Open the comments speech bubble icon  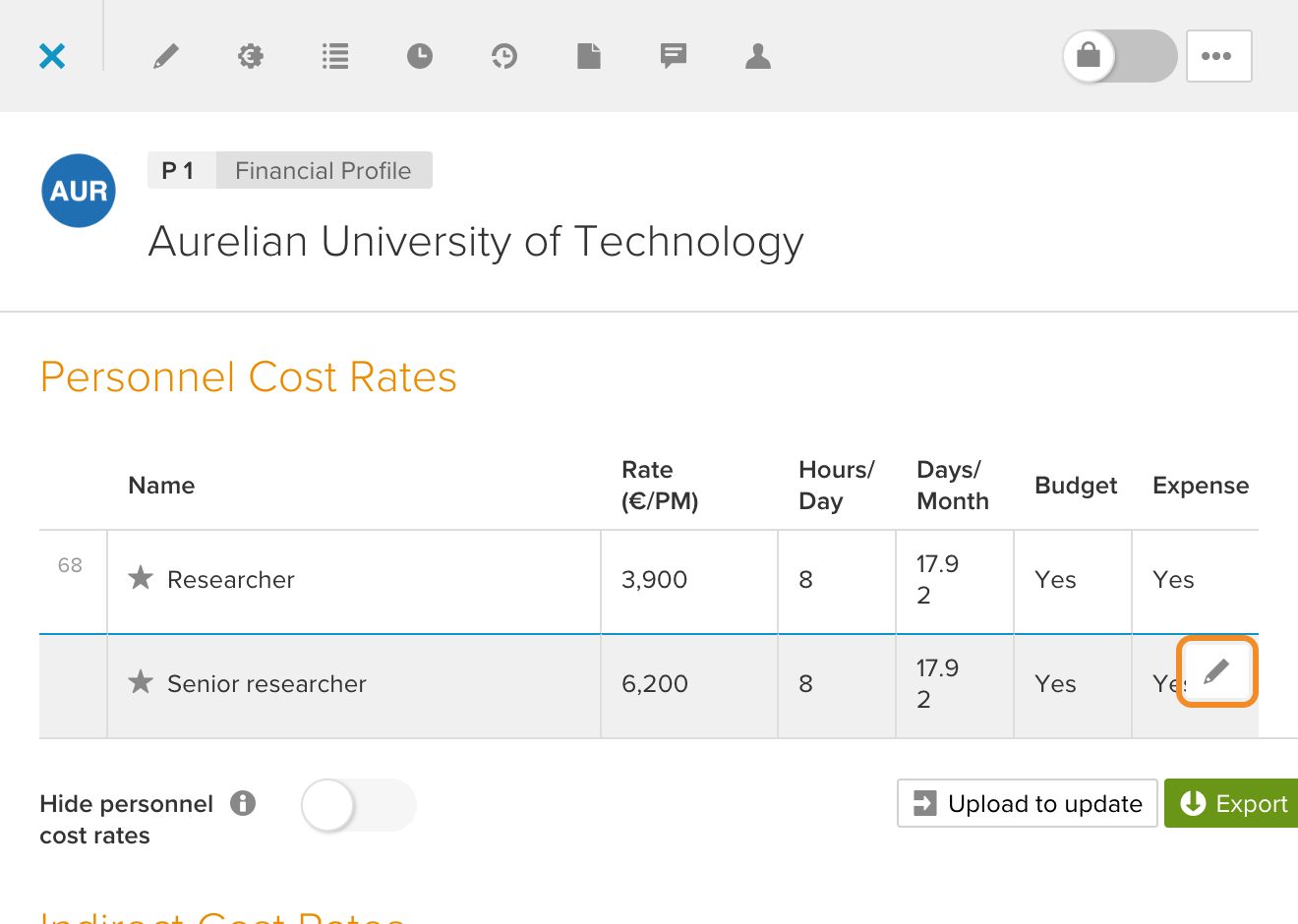[674, 56]
